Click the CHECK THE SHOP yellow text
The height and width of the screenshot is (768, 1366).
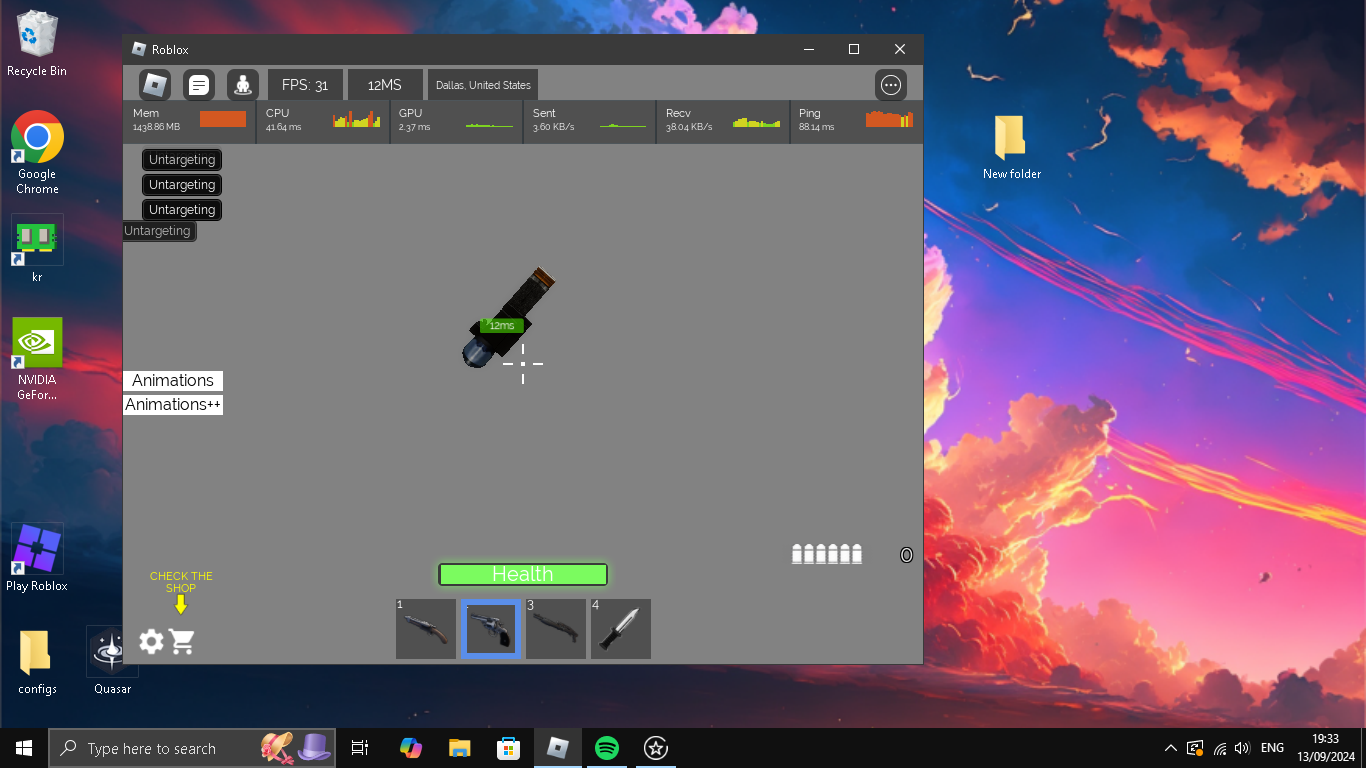pos(181,582)
